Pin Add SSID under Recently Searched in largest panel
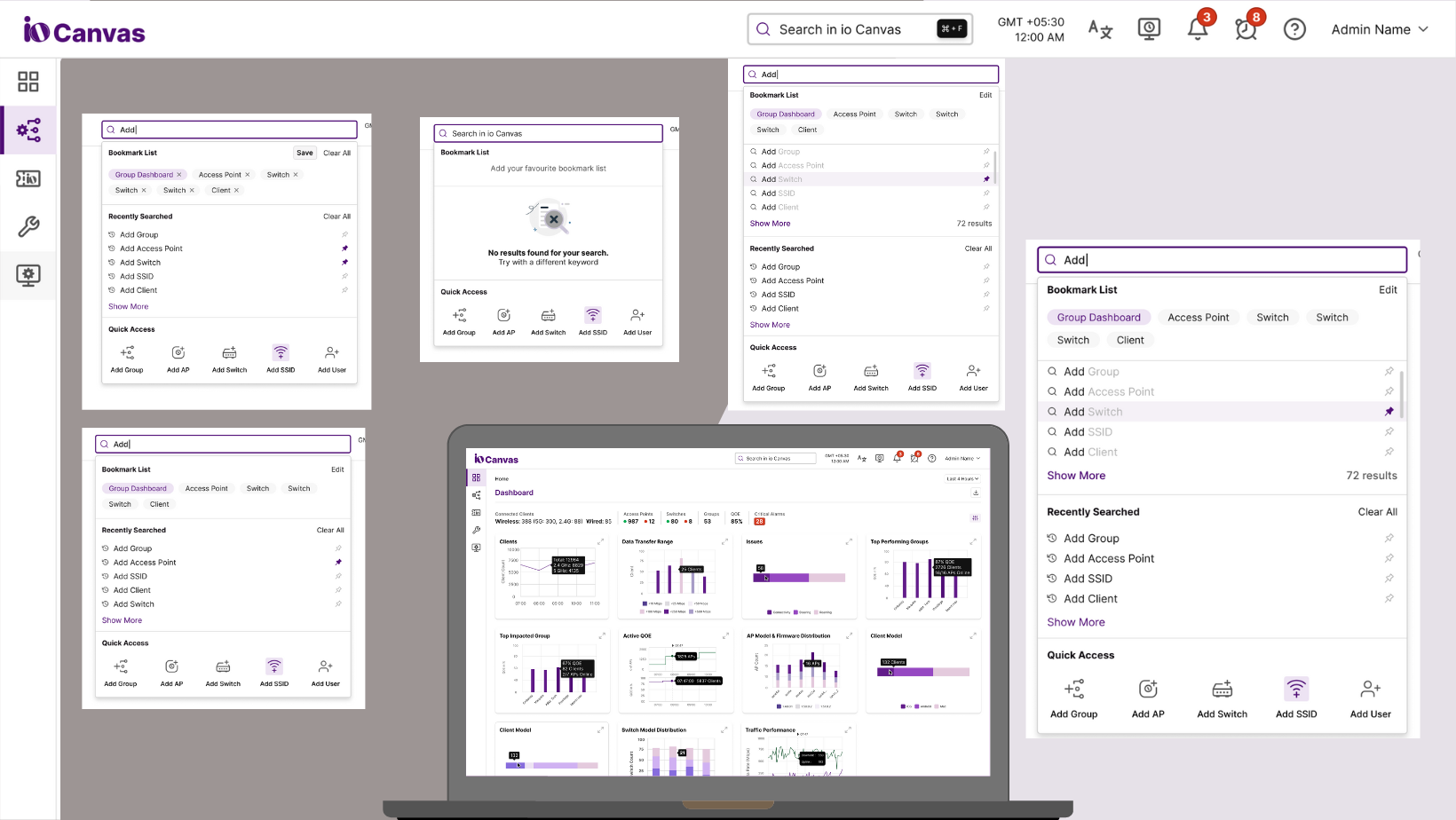The height and width of the screenshot is (820, 1456). 1389,579
